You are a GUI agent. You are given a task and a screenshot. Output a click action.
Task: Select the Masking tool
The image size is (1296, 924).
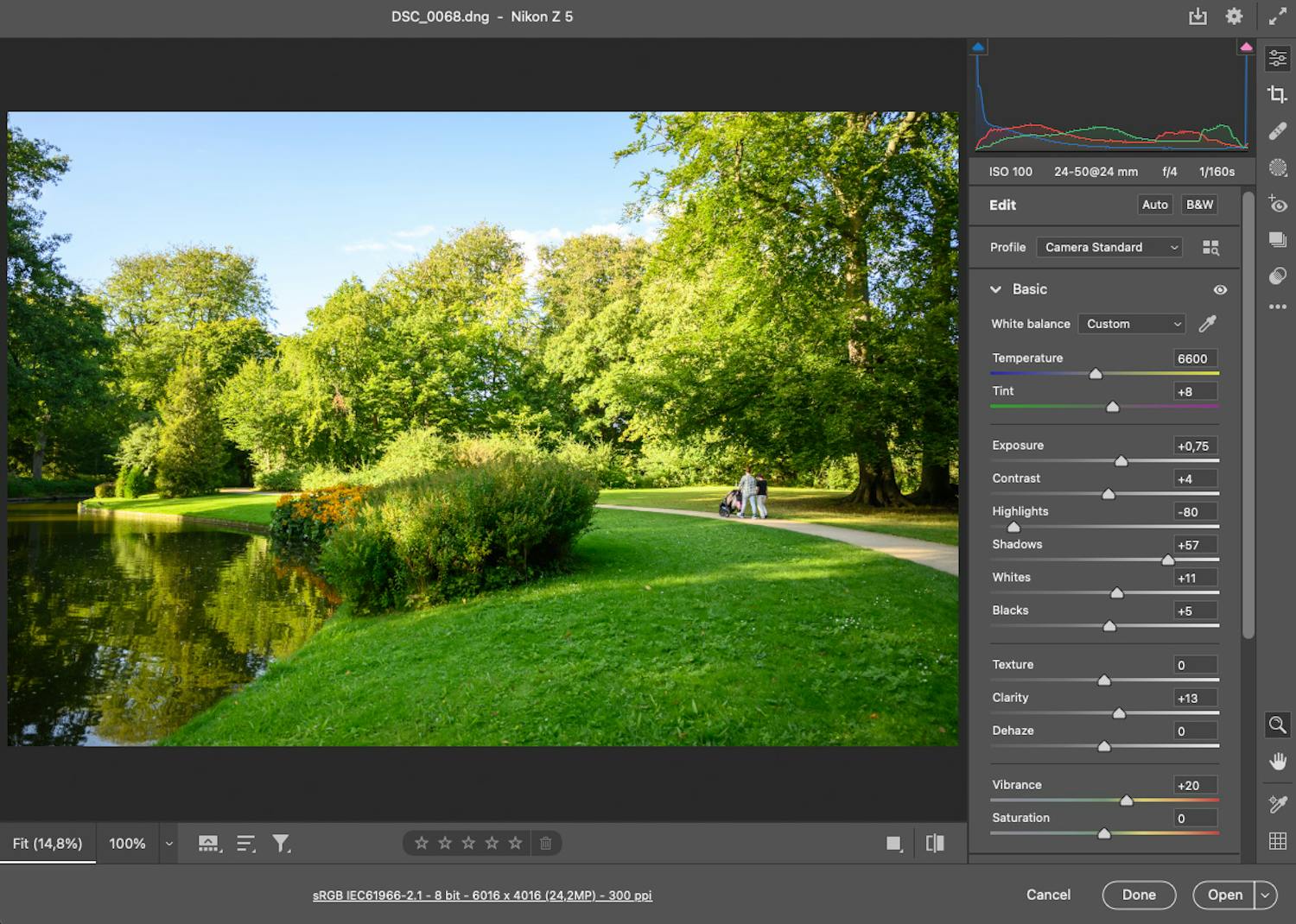(1278, 168)
